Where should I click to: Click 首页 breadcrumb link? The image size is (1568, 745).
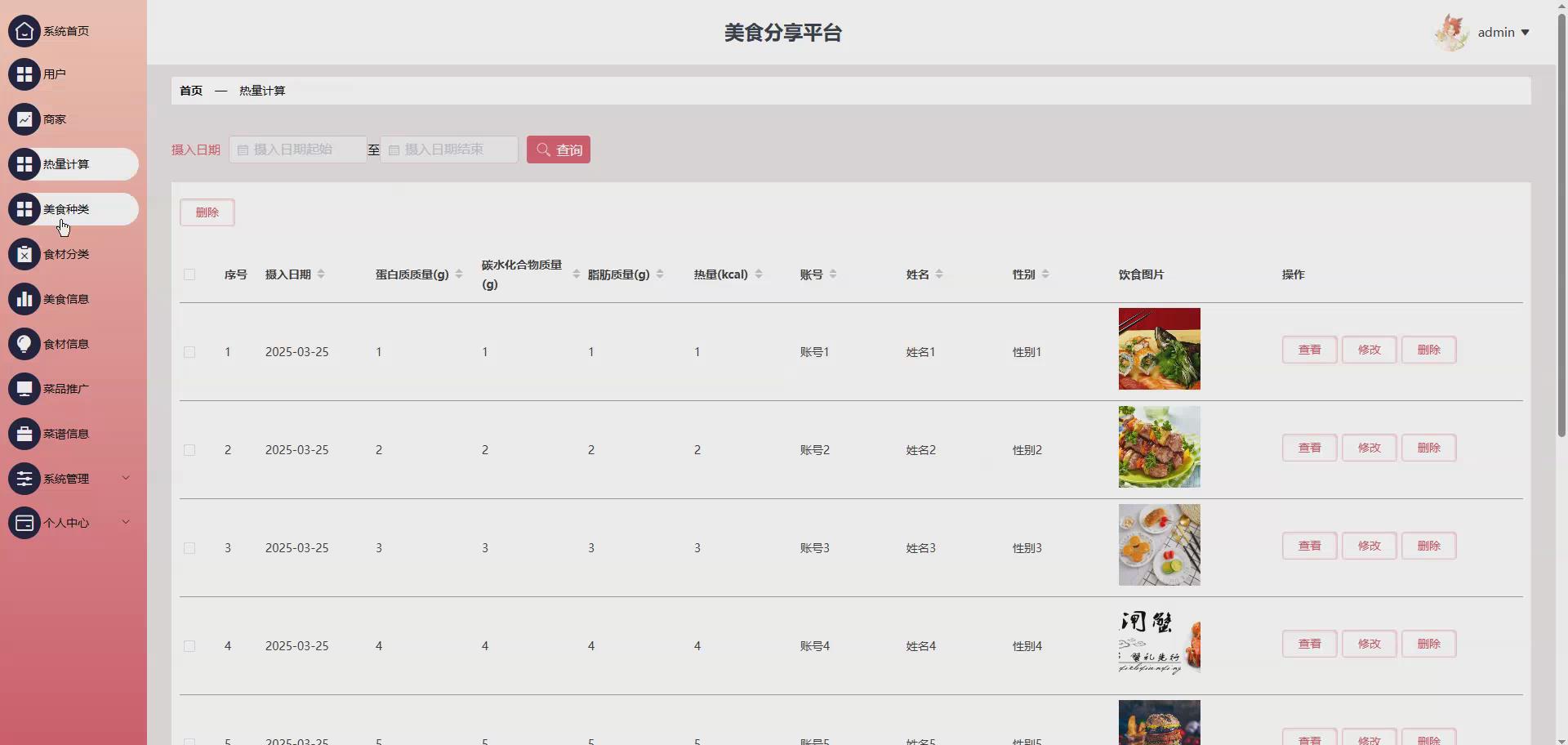pyautogui.click(x=191, y=91)
